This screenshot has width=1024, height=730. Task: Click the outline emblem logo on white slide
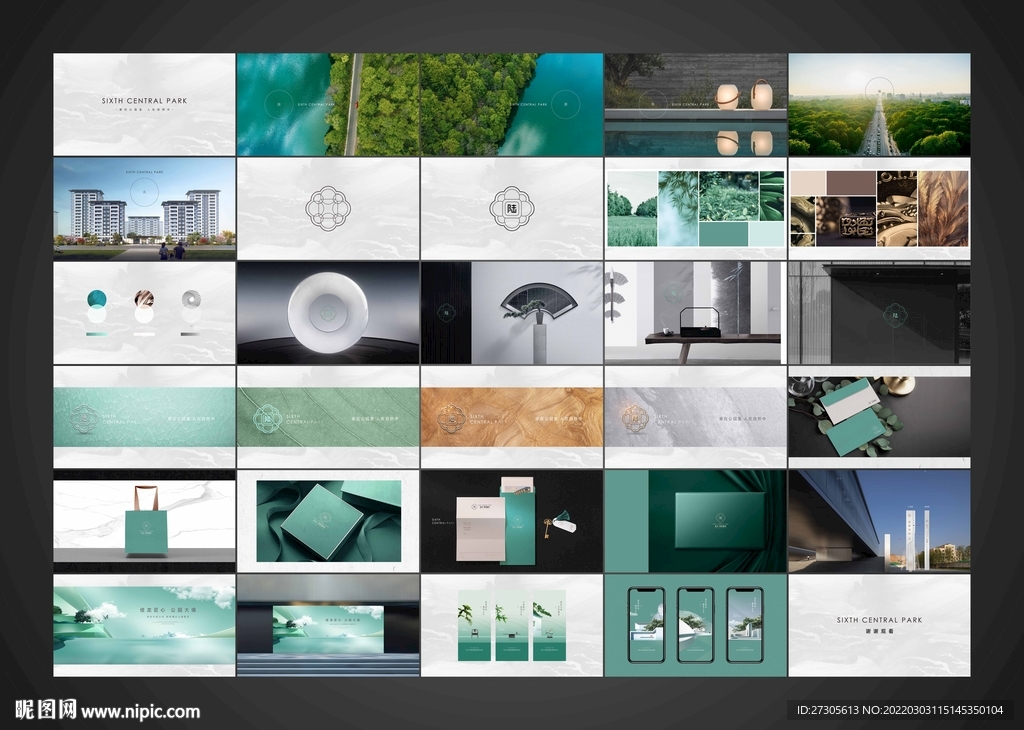328,209
